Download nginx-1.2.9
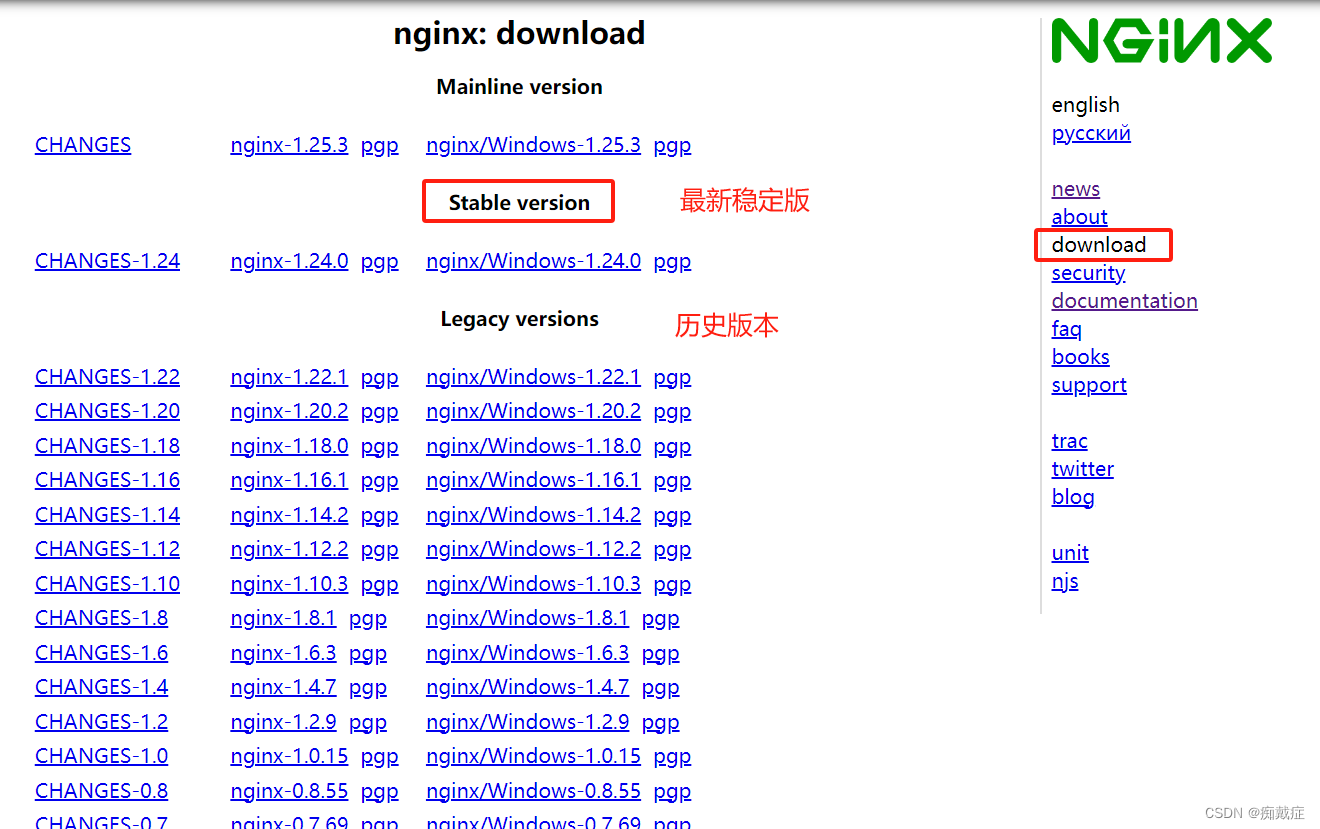The height and width of the screenshot is (829, 1320). click(283, 722)
